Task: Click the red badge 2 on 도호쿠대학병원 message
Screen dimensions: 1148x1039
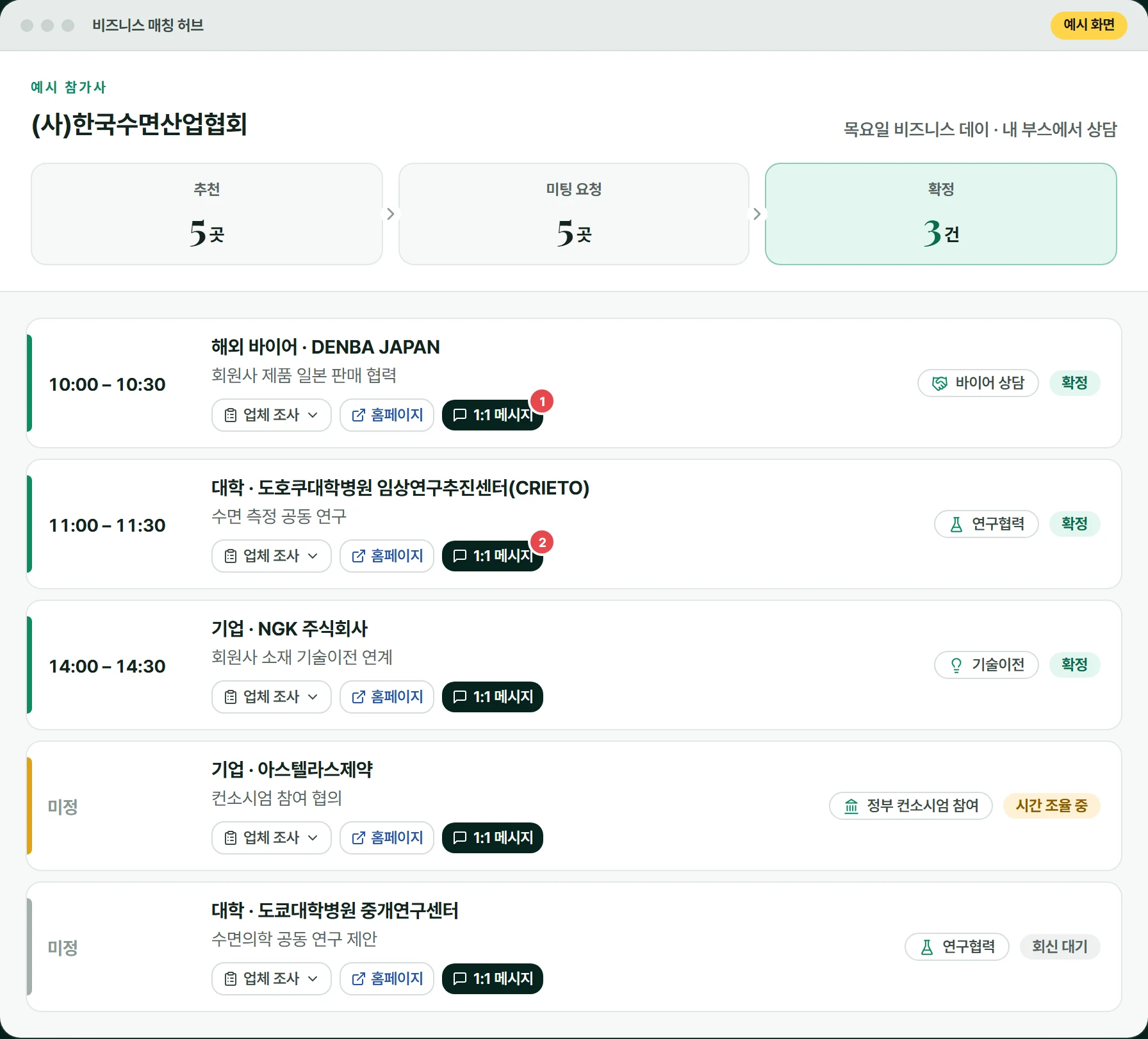Action: point(542,543)
